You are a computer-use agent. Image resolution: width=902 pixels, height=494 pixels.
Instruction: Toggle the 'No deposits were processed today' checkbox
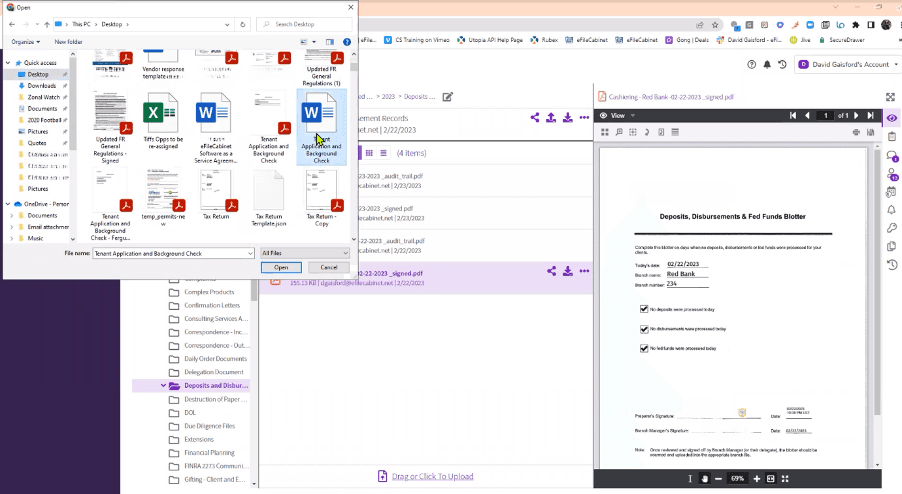[x=645, y=309]
